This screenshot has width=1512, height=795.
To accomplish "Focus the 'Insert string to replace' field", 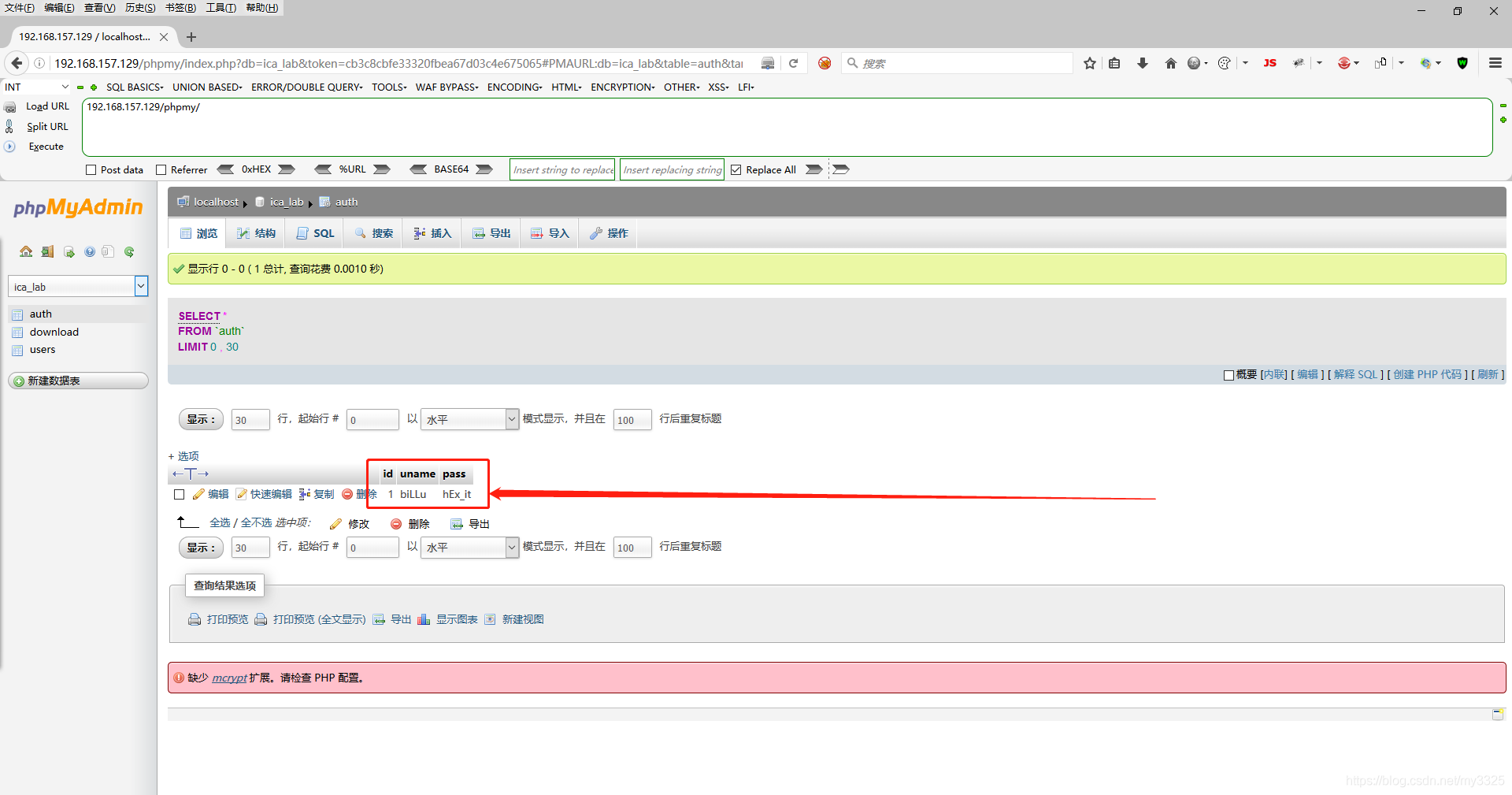I will (x=562, y=169).
